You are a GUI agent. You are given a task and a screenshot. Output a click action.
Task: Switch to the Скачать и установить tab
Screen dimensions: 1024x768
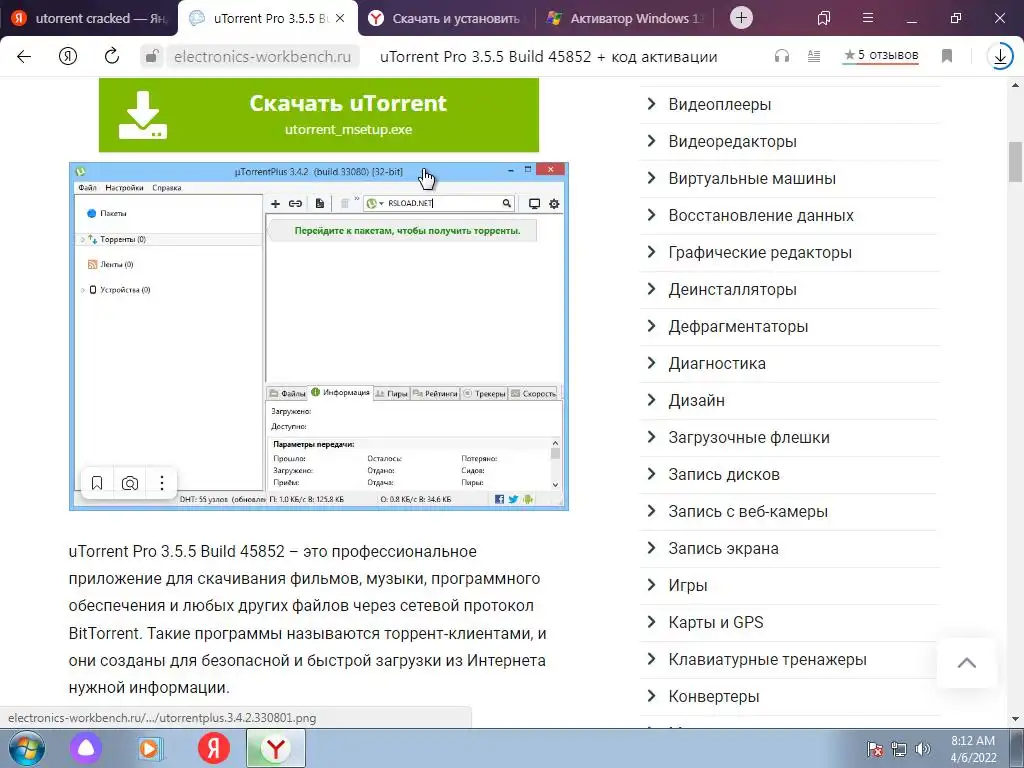445,18
